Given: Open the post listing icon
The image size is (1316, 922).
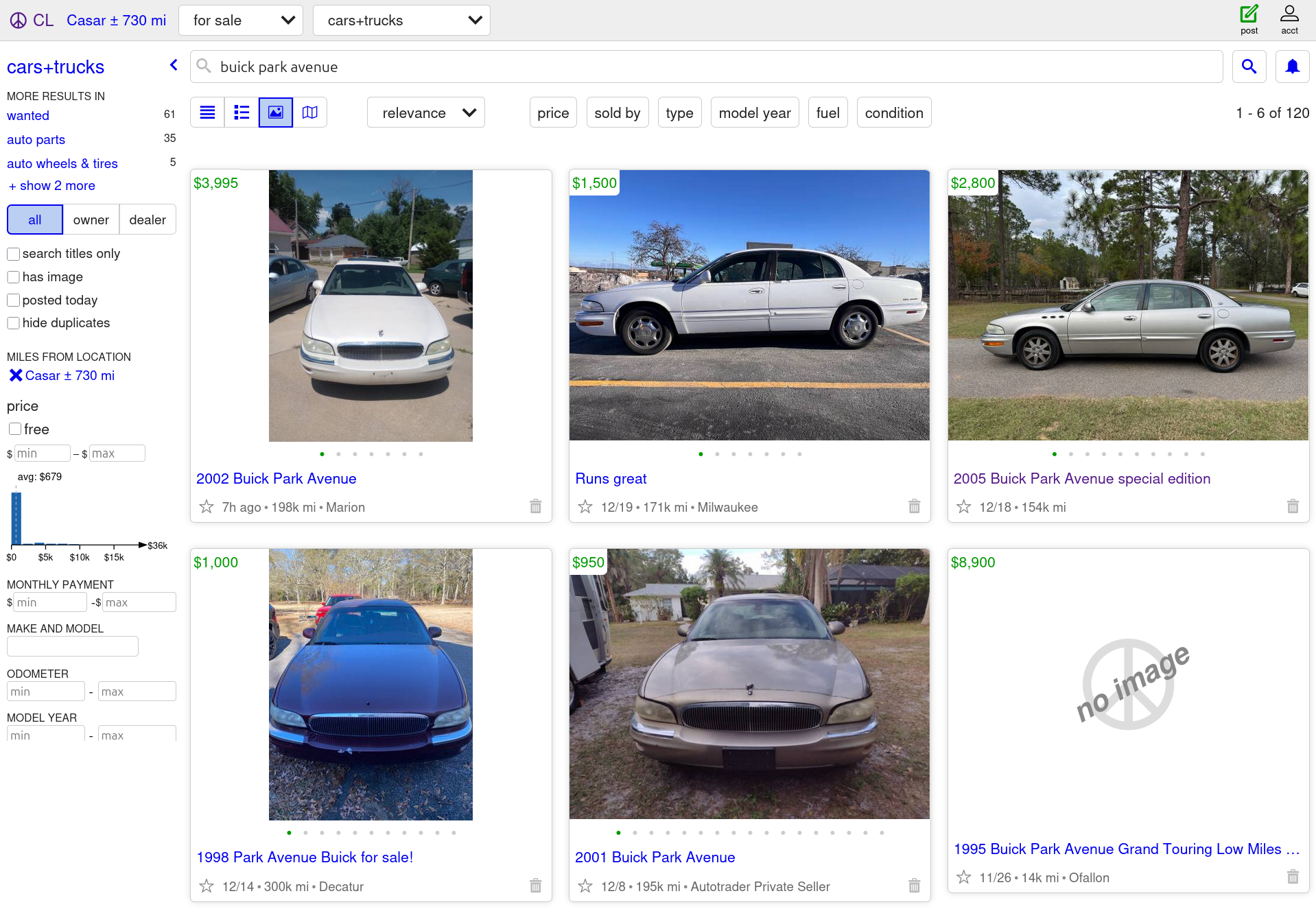Looking at the screenshot, I should (x=1249, y=20).
